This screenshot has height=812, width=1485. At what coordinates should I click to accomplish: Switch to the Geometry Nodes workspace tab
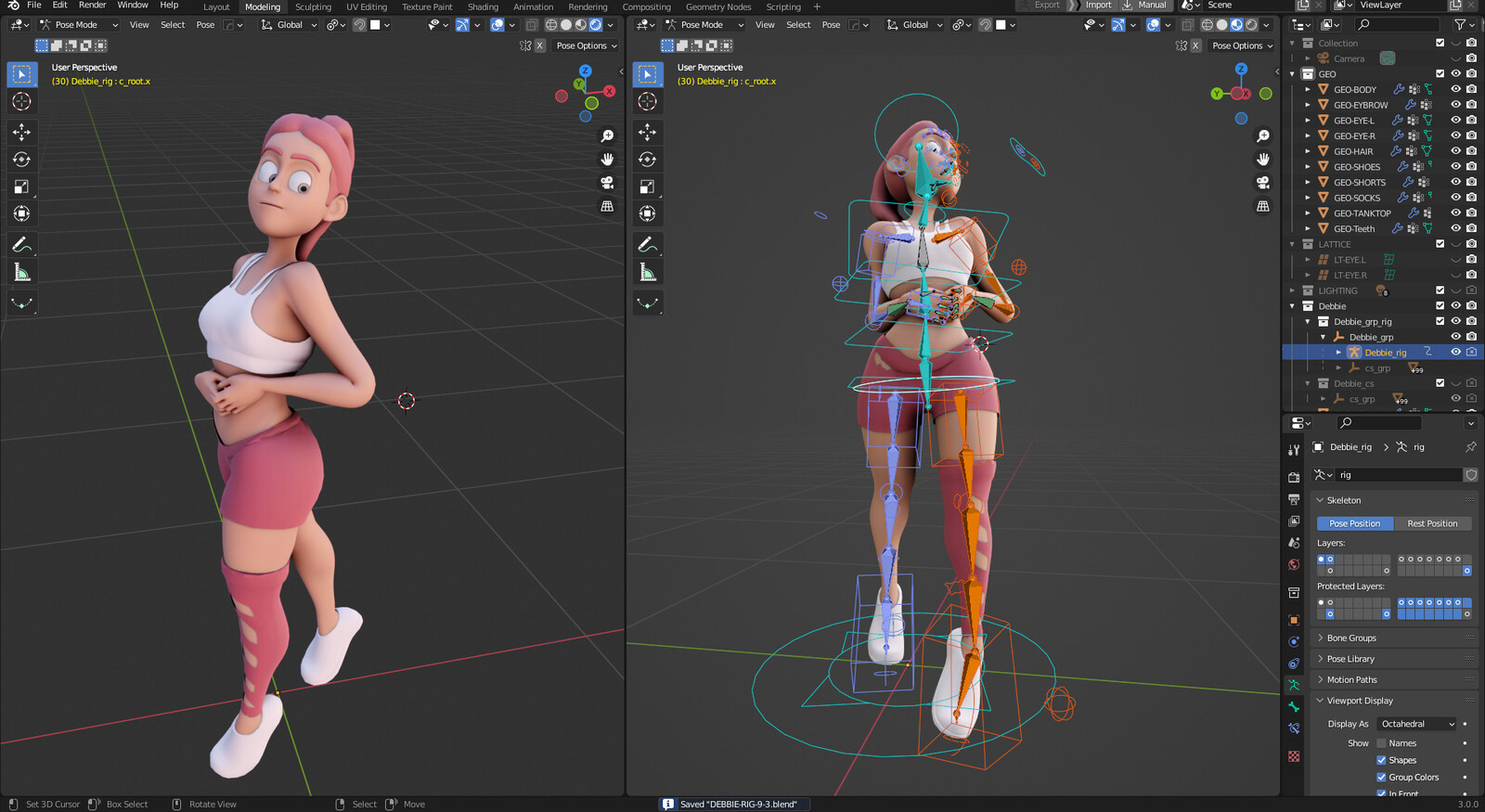click(718, 6)
